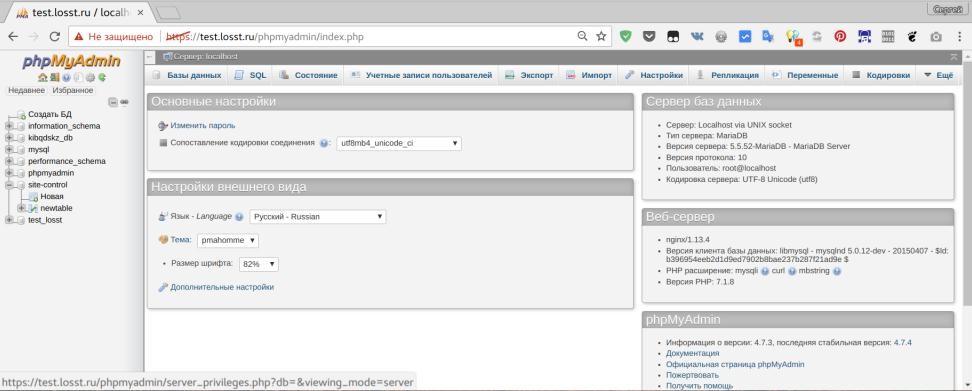Image resolution: width=972 pixels, height=391 pixels.
Task: Open the Chrome three-dot menu
Action: 959,37
